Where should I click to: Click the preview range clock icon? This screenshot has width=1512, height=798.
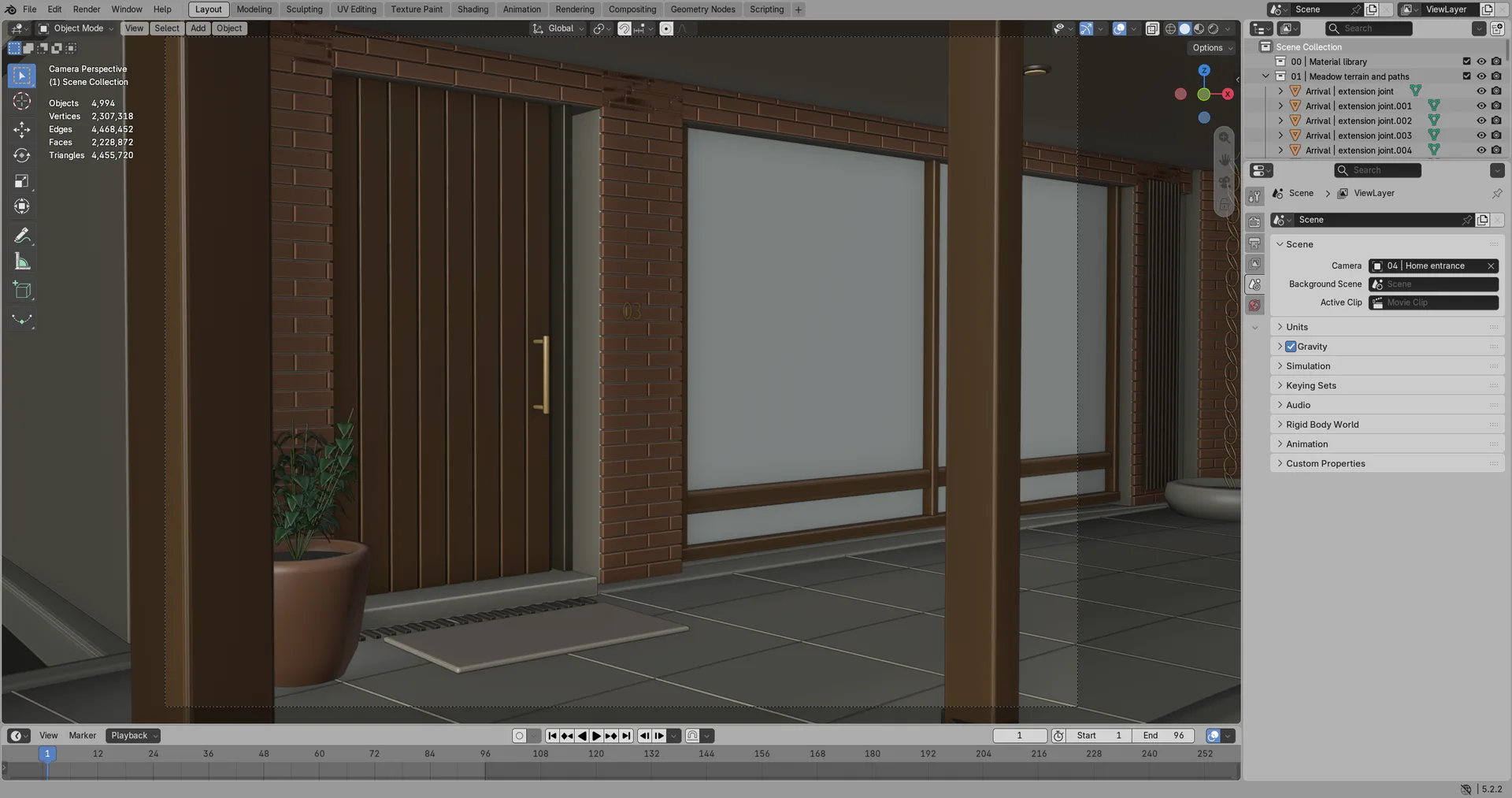pos(1058,736)
